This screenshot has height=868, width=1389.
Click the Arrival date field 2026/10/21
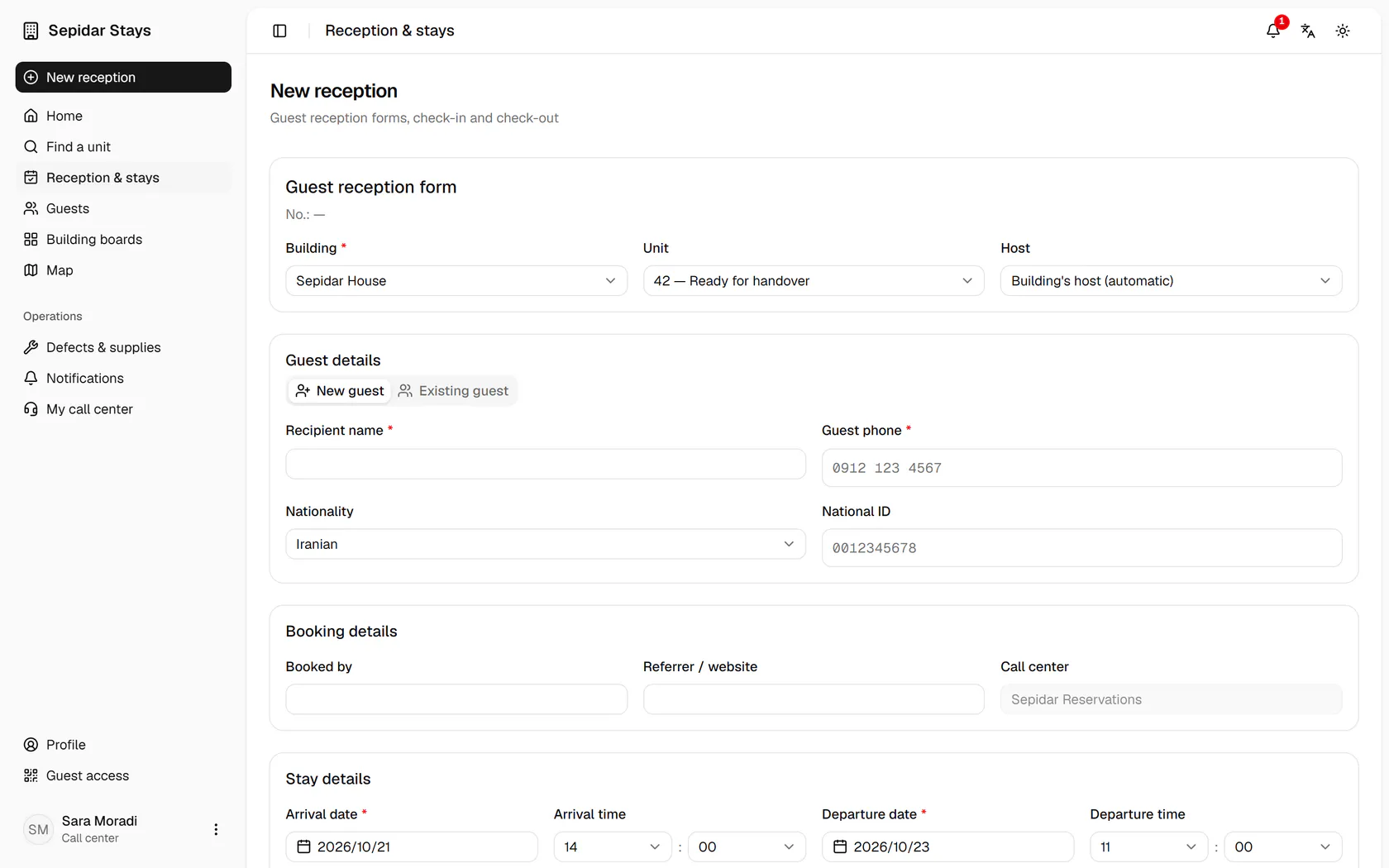coord(412,847)
